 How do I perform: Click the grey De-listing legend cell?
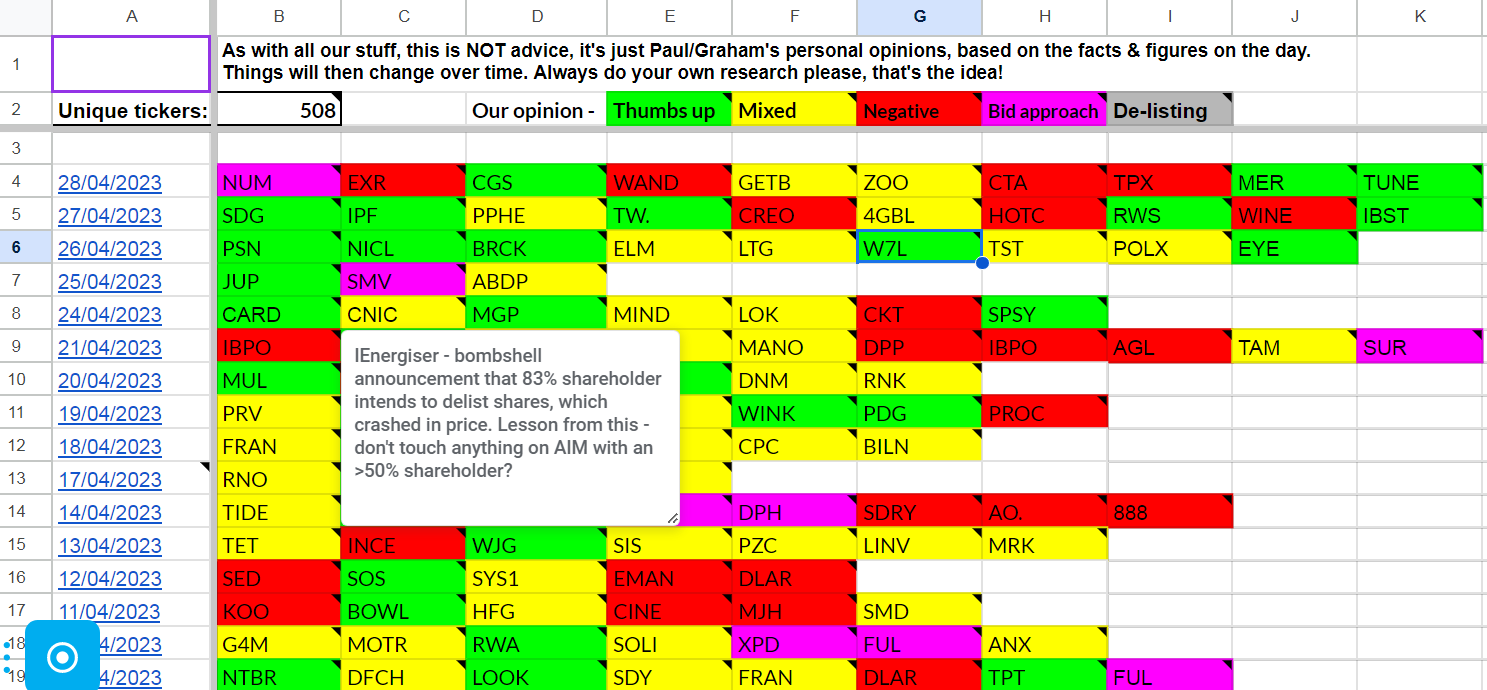pyautogui.click(x=1170, y=110)
